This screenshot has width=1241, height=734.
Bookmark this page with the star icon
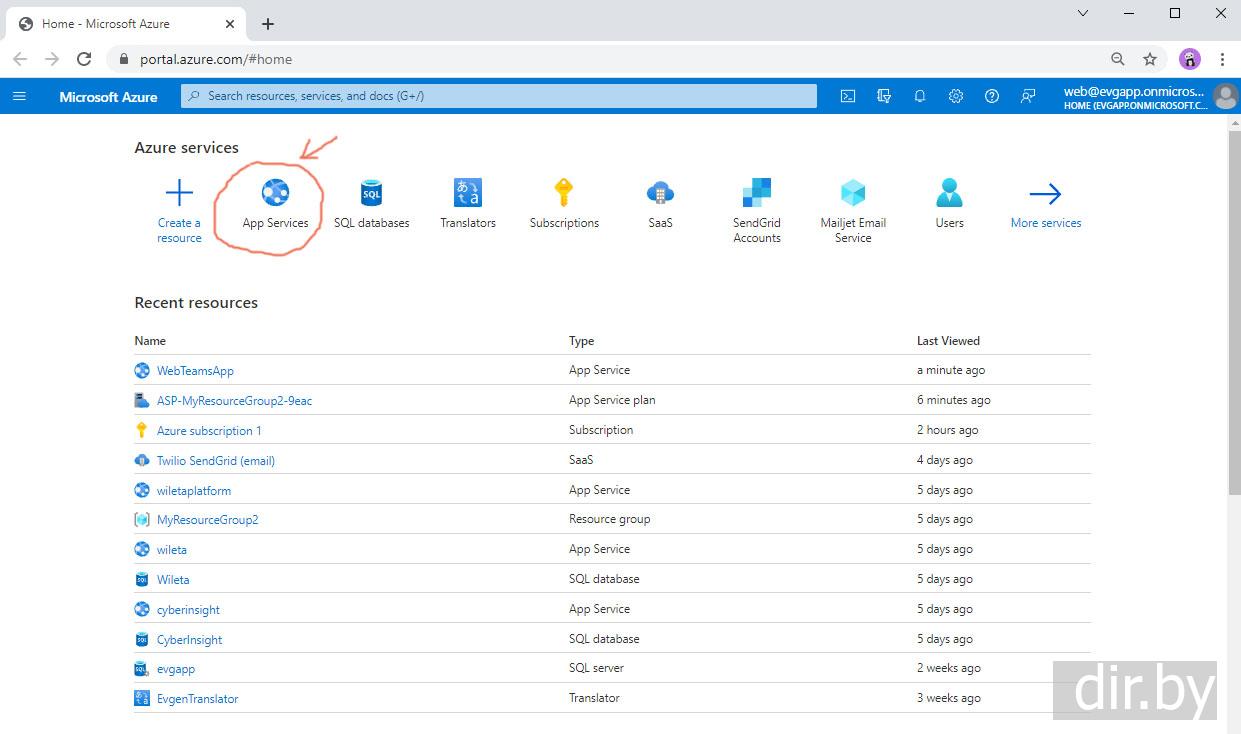(1150, 59)
